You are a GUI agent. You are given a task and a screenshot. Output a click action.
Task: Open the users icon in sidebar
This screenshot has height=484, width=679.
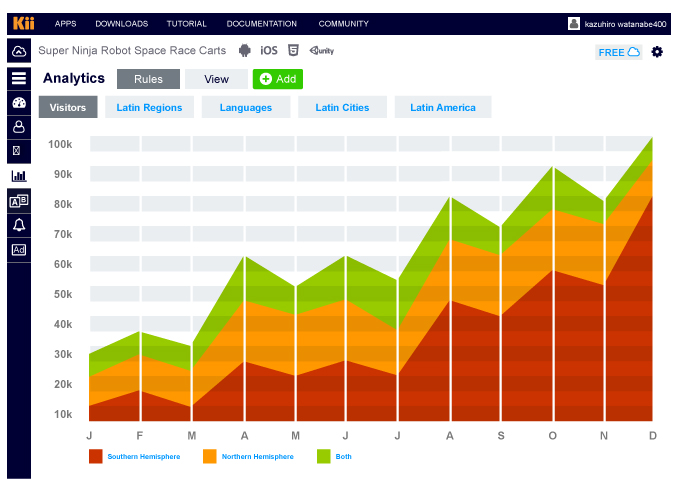pos(18,127)
